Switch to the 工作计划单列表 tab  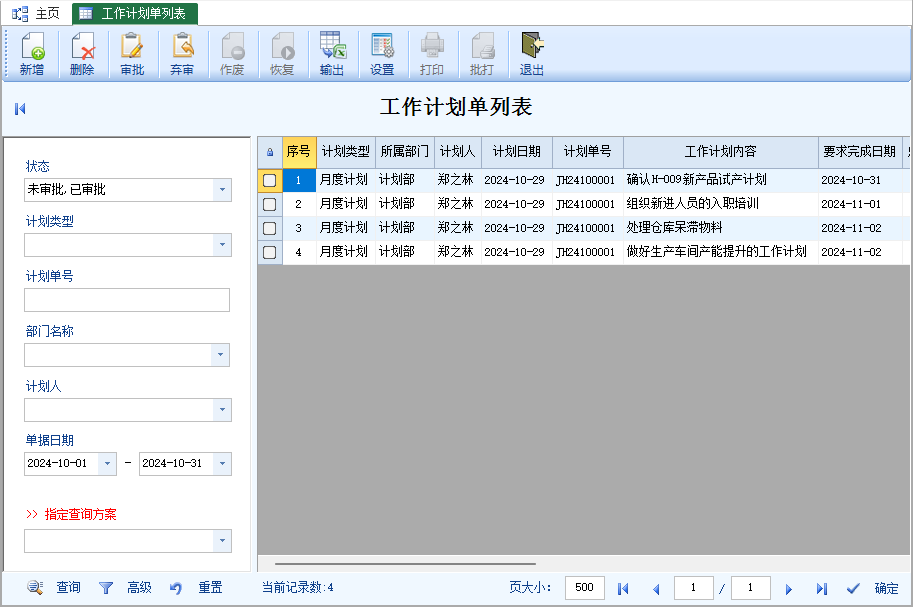pyautogui.click(x=135, y=13)
